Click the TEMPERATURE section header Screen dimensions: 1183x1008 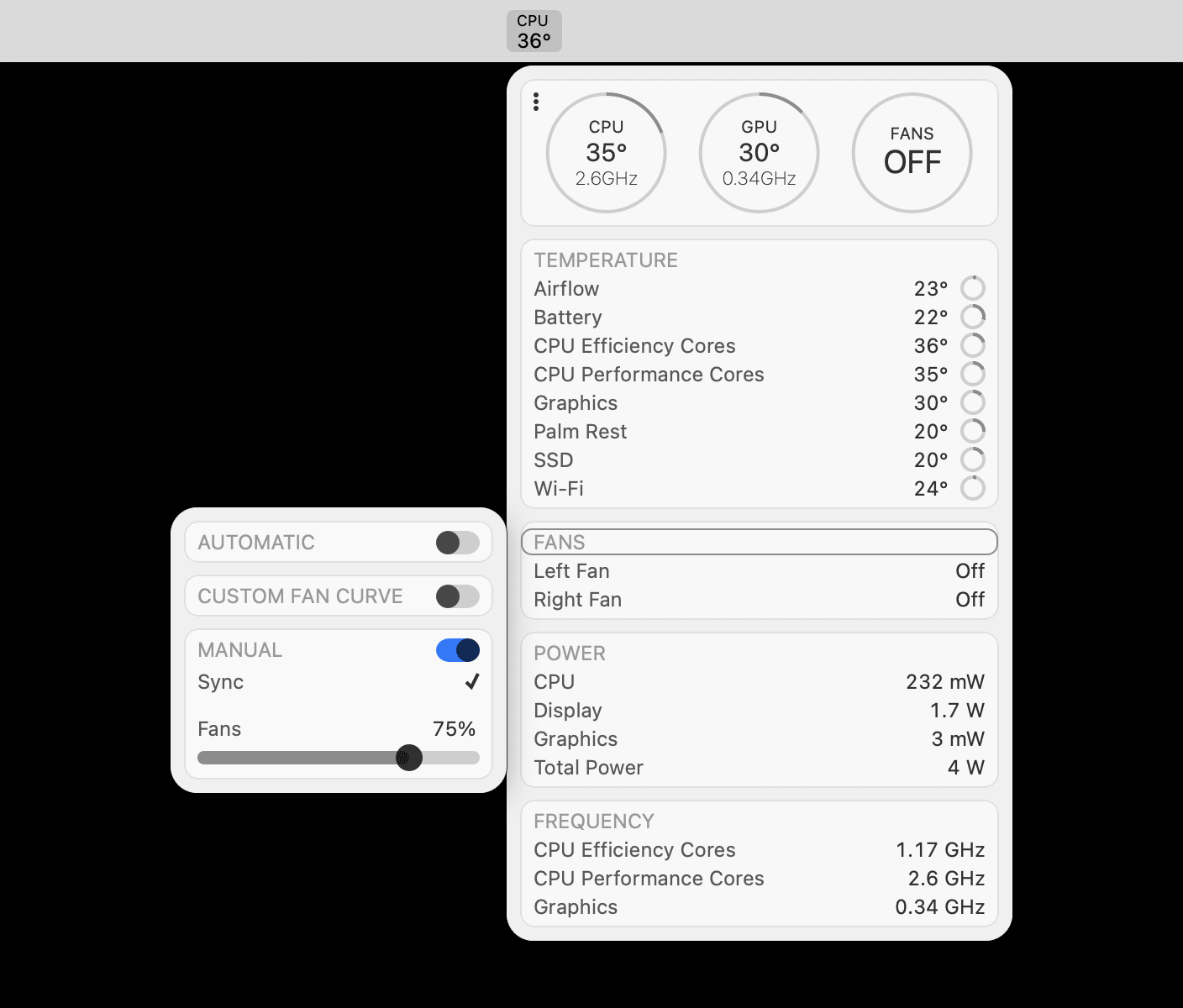point(606,260)
